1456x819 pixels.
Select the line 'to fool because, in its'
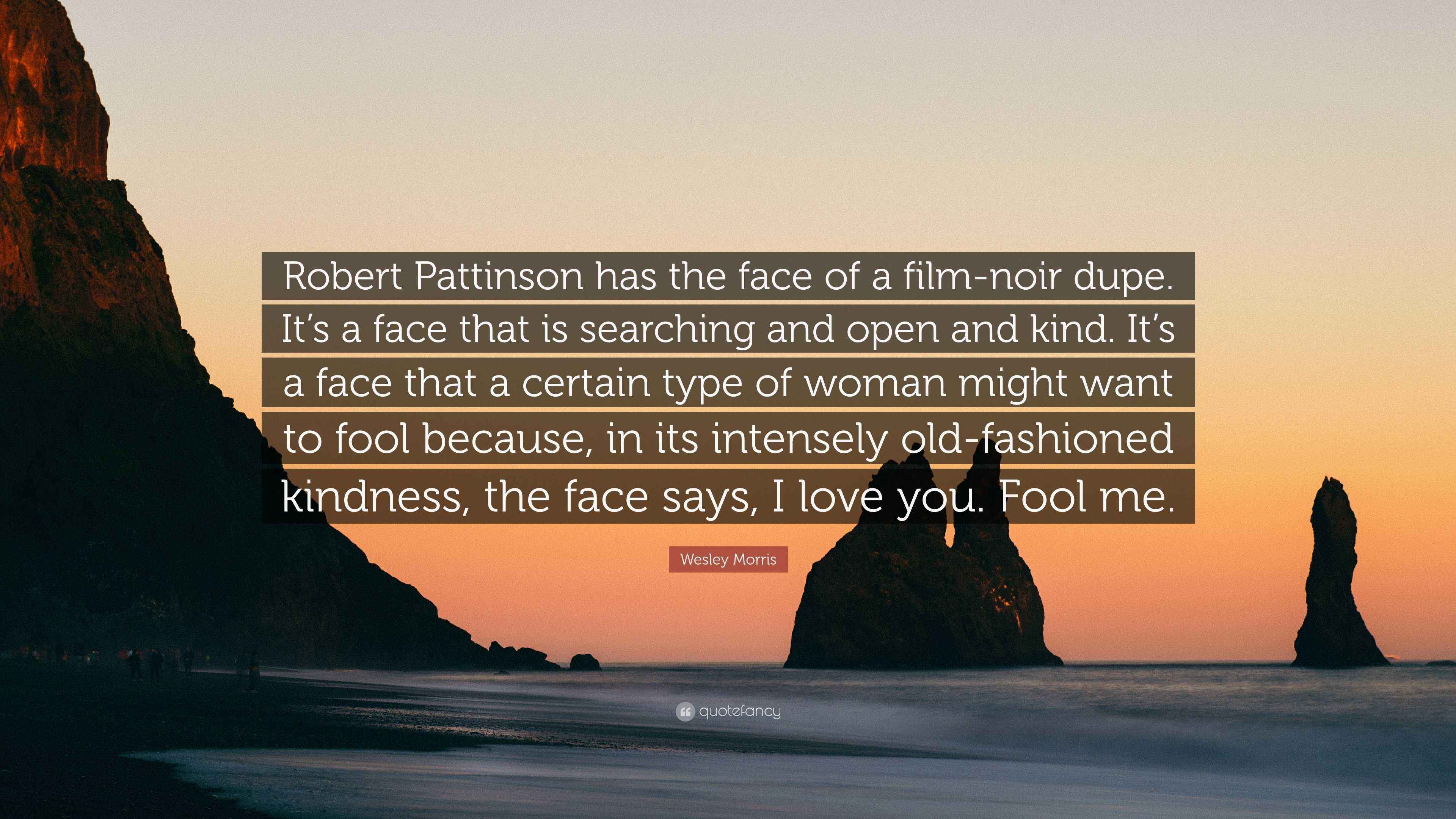728,438
